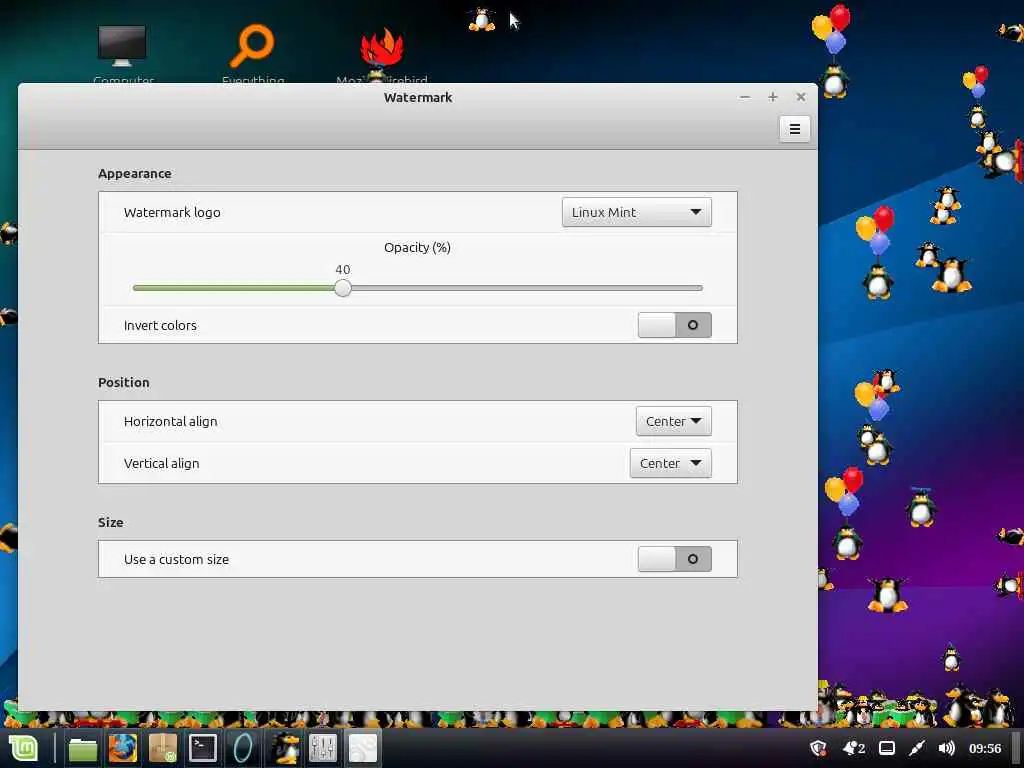Open the Watermark logo dropdown
Image resolution: width=1024 pixels, height=768 pixels.
636,212
